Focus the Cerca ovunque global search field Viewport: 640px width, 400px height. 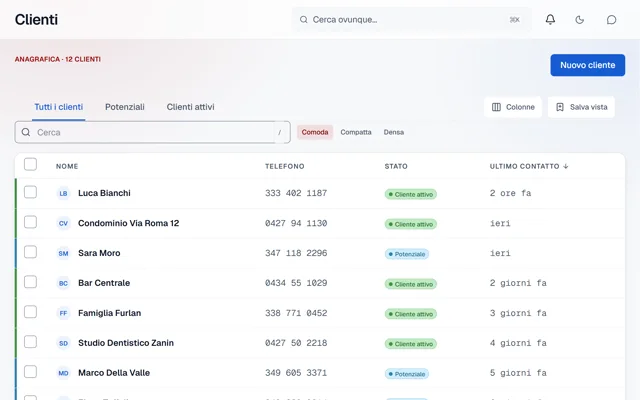[411, 20]
